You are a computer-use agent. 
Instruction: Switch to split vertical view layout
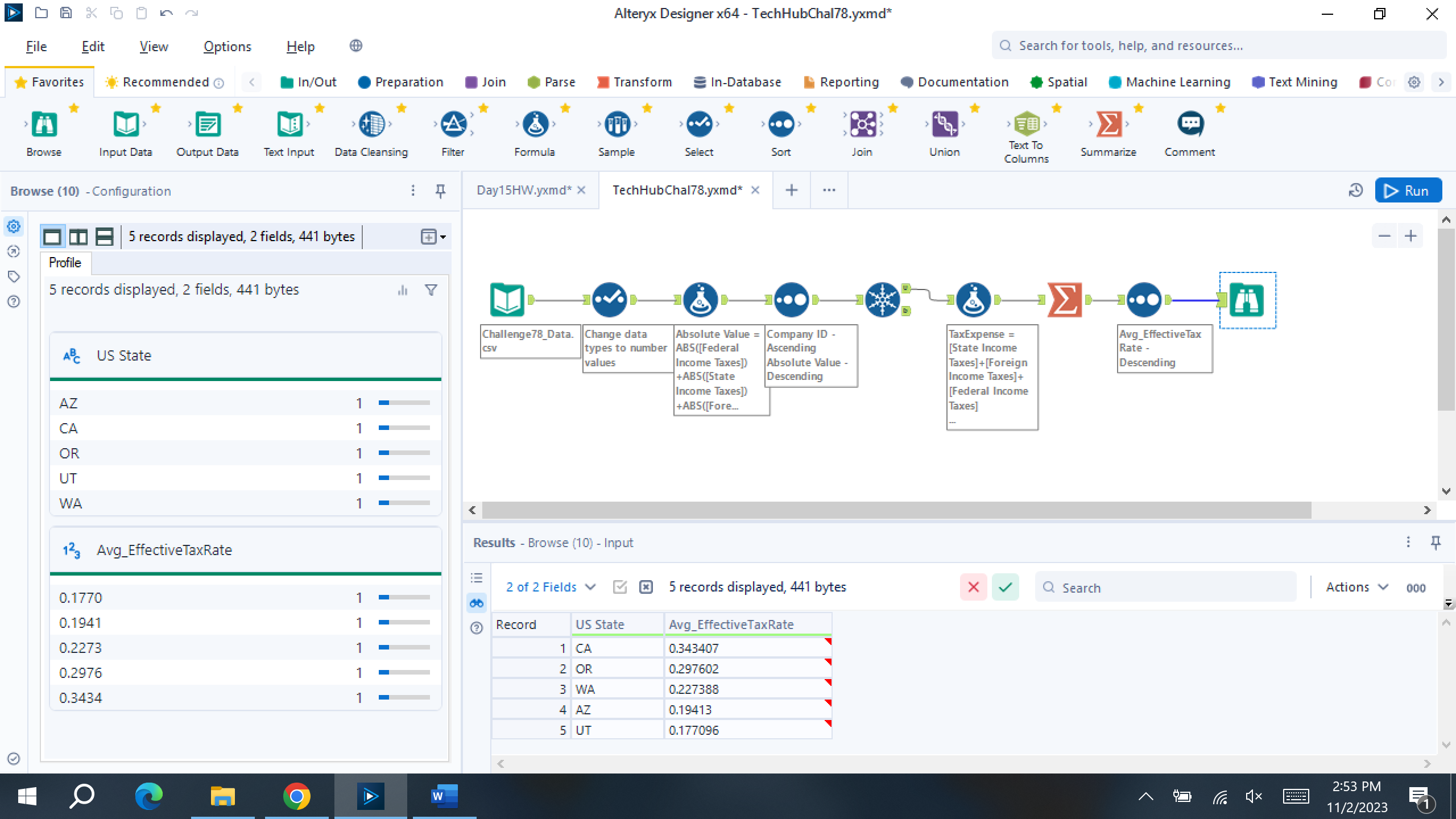(78, 237)
